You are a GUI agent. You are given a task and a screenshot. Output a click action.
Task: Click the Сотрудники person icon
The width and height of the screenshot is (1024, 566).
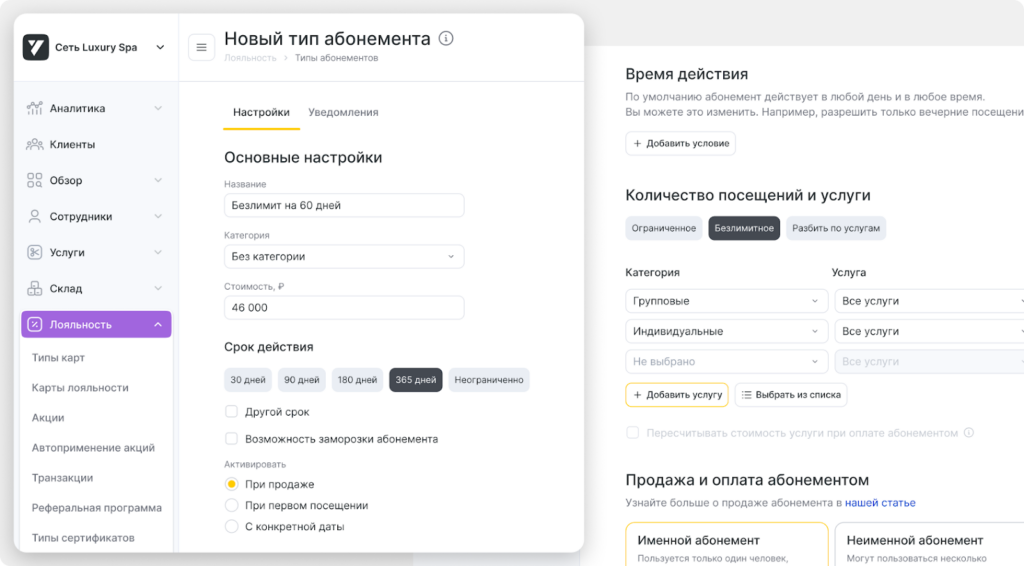point(35,216)
